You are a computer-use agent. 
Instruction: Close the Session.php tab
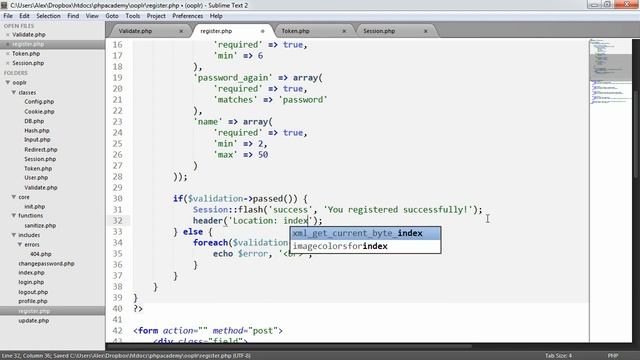(426, 31)
